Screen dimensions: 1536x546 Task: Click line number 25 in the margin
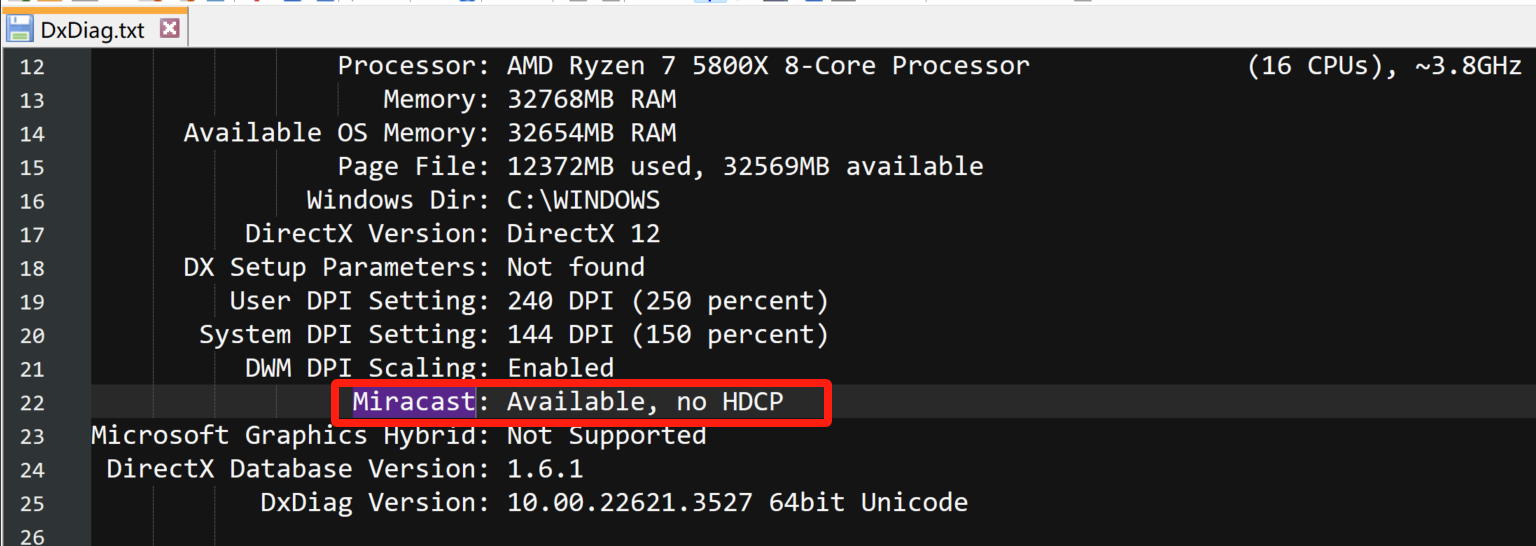tap(32, 503)
